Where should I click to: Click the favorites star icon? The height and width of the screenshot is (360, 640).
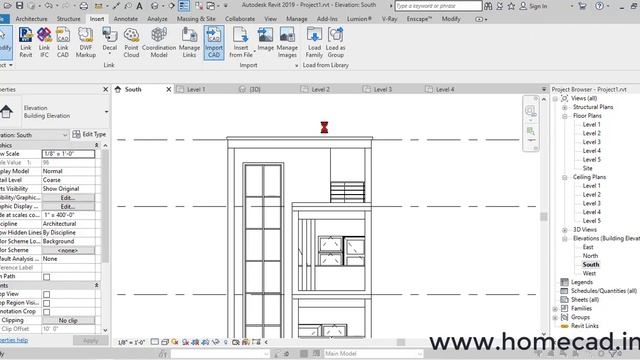(511, 6)
